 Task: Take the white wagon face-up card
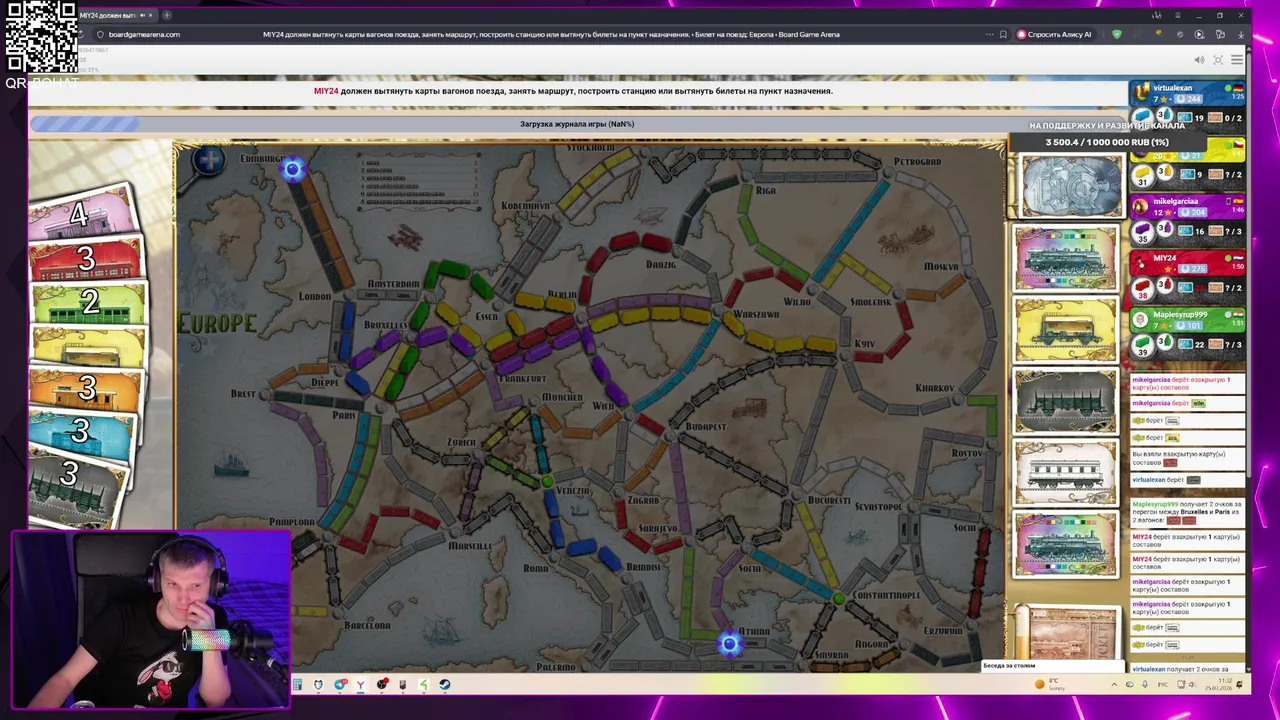1066,474
